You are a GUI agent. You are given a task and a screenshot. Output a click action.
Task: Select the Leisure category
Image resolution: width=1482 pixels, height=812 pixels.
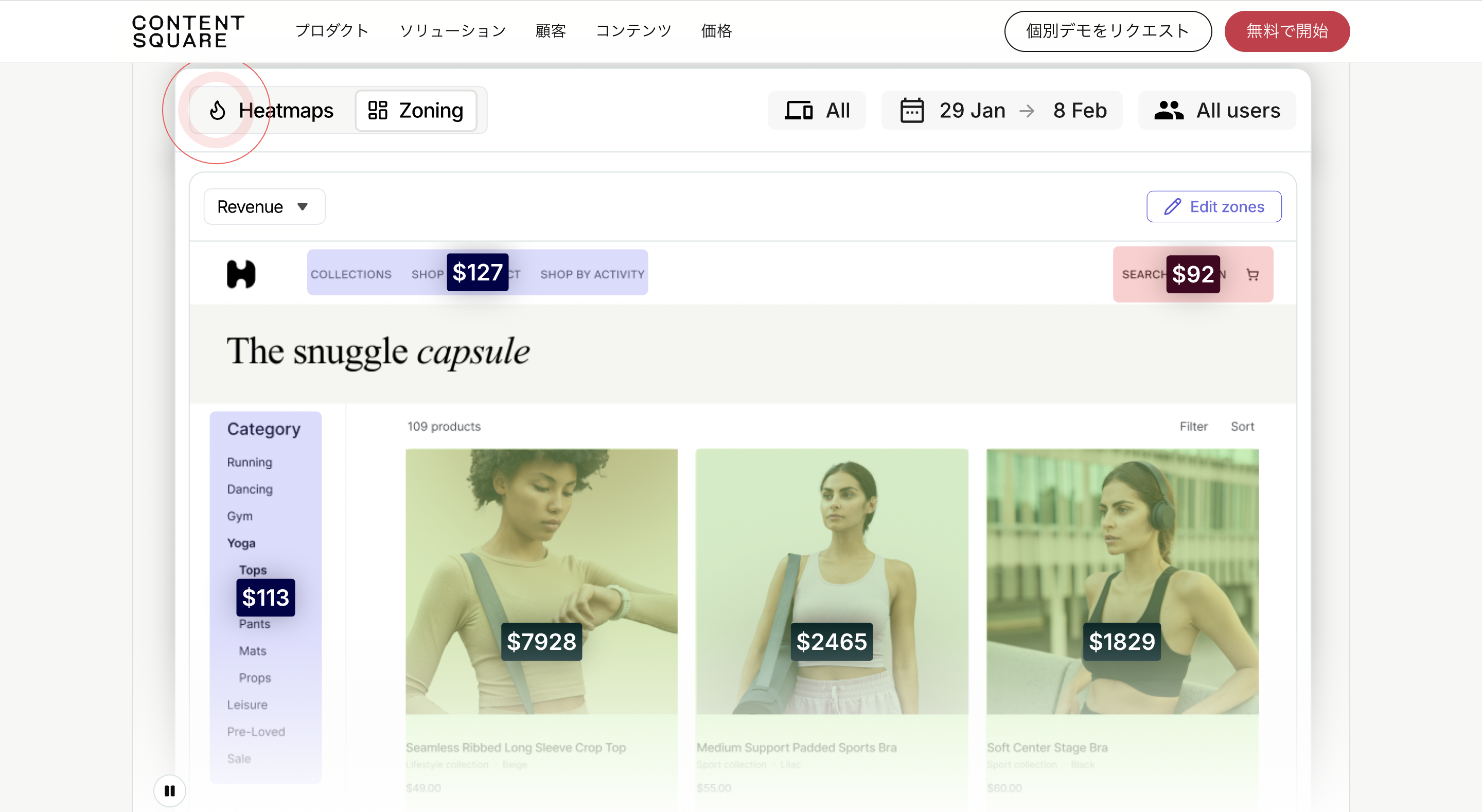pos(247,705)
